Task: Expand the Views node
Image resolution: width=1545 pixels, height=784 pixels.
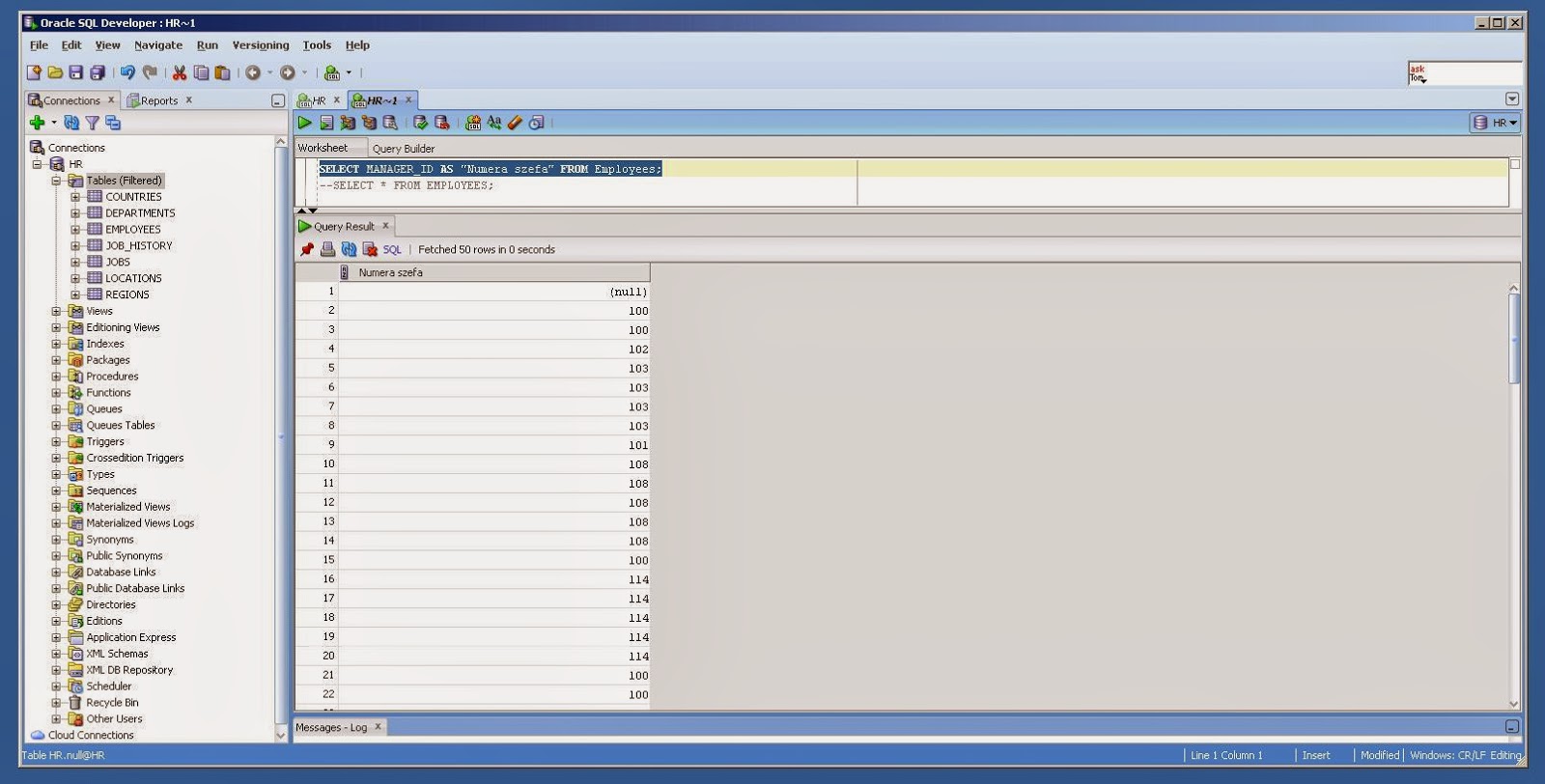Action: pyautogui.click(x=56, y=311)
